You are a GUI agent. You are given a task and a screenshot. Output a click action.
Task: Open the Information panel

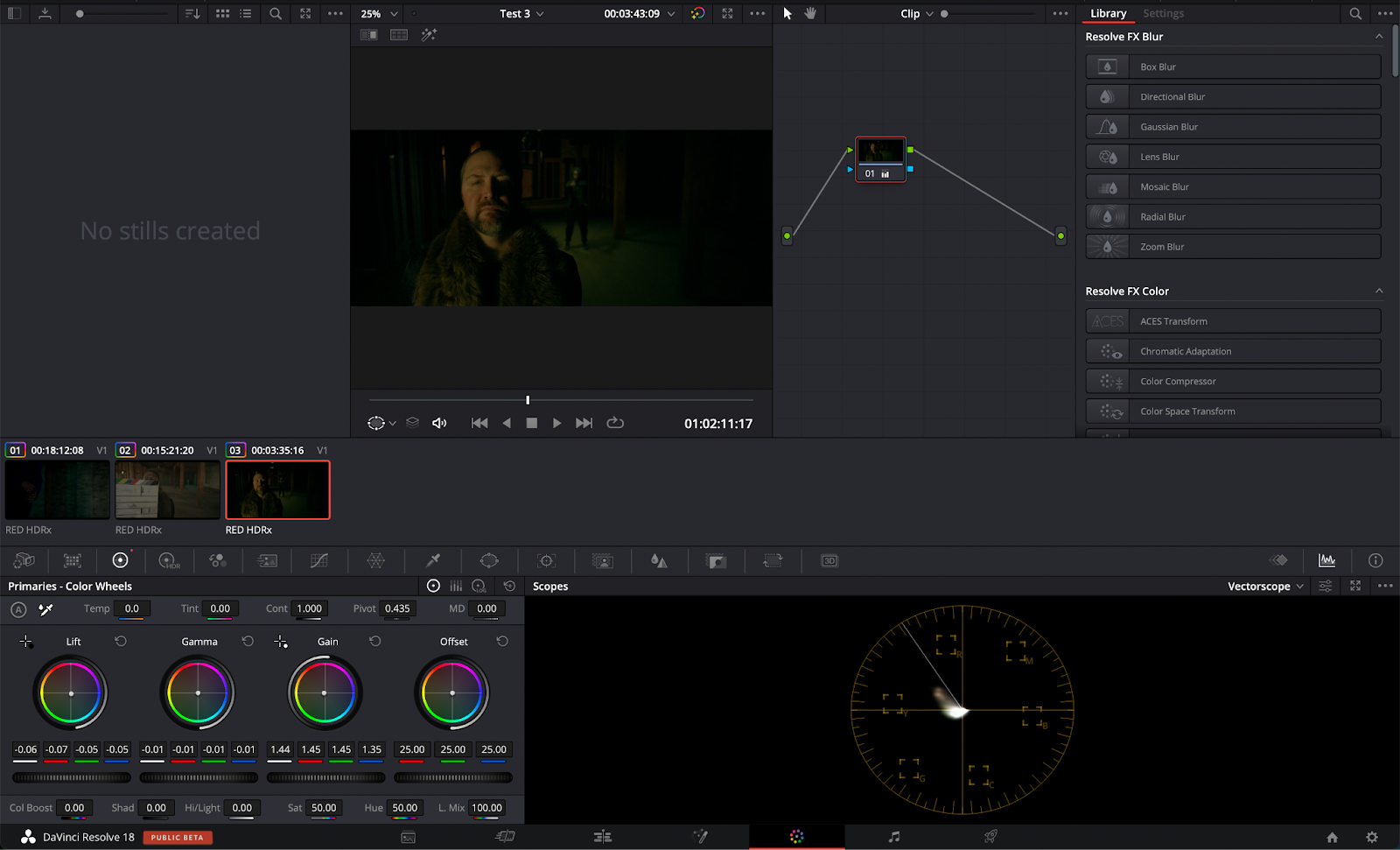point(1375,560)
